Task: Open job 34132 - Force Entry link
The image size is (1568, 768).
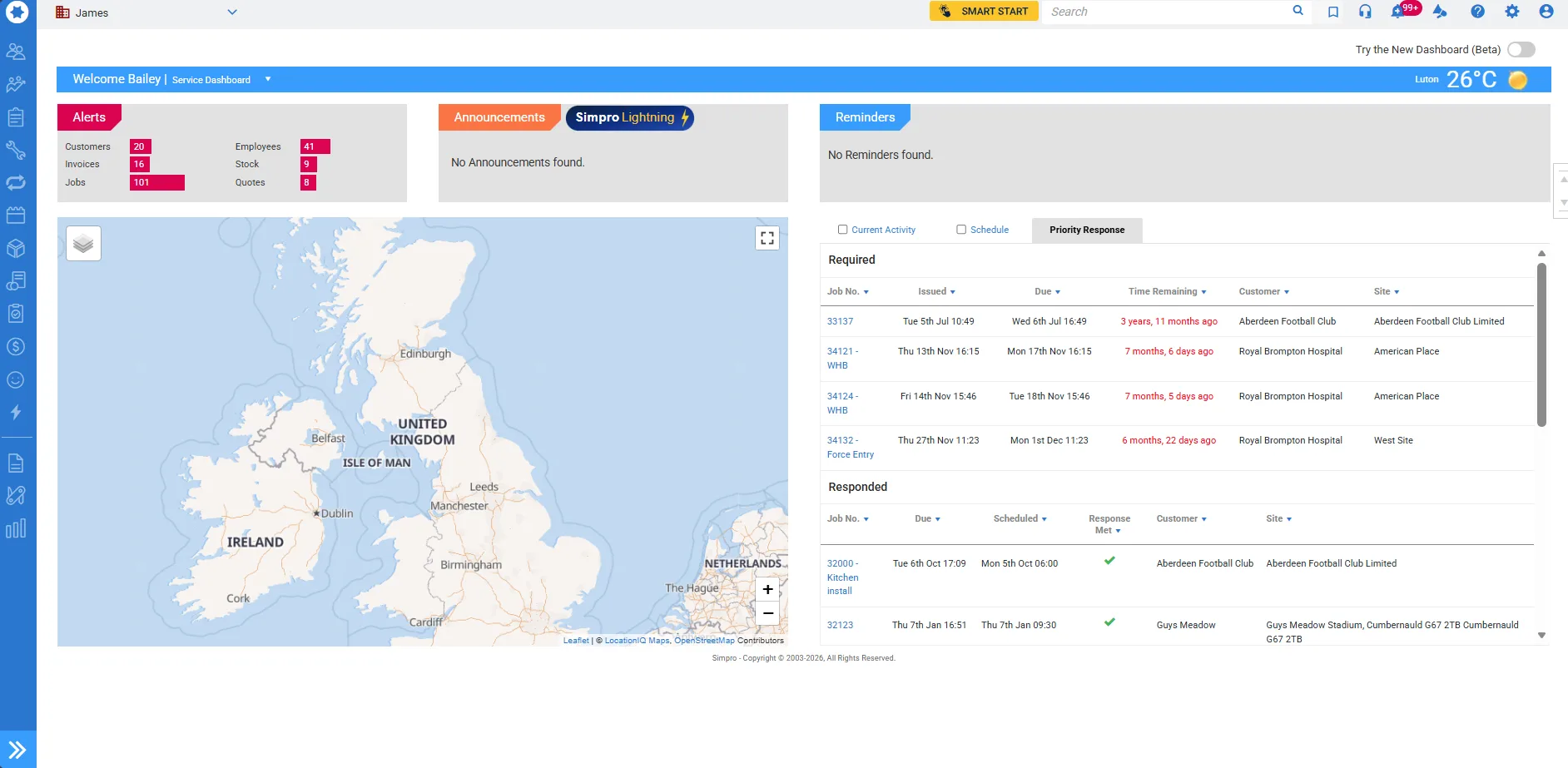Action: (x=851, y=448)
